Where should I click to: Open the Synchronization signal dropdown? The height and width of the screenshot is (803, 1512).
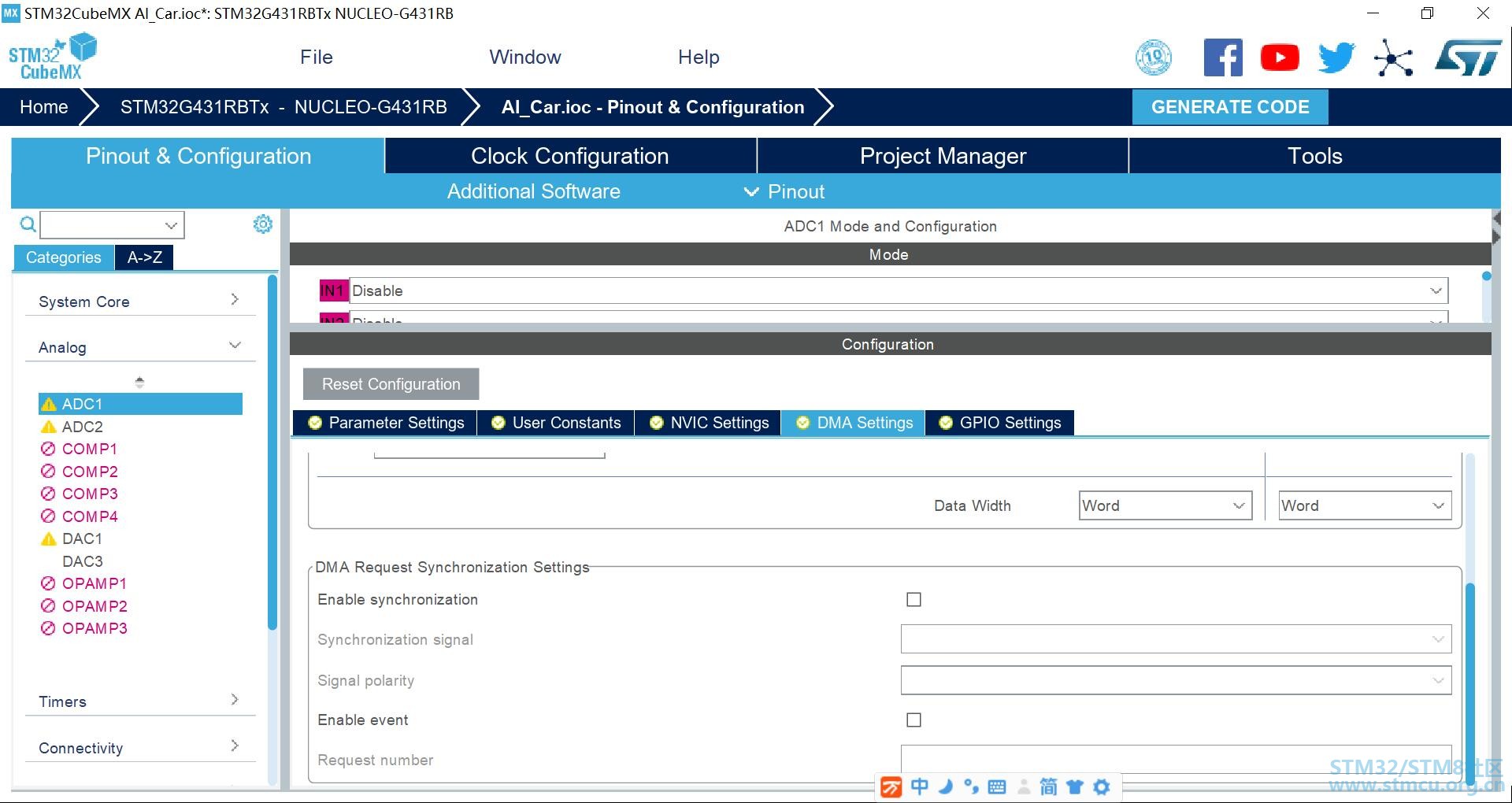[1176, 639]
